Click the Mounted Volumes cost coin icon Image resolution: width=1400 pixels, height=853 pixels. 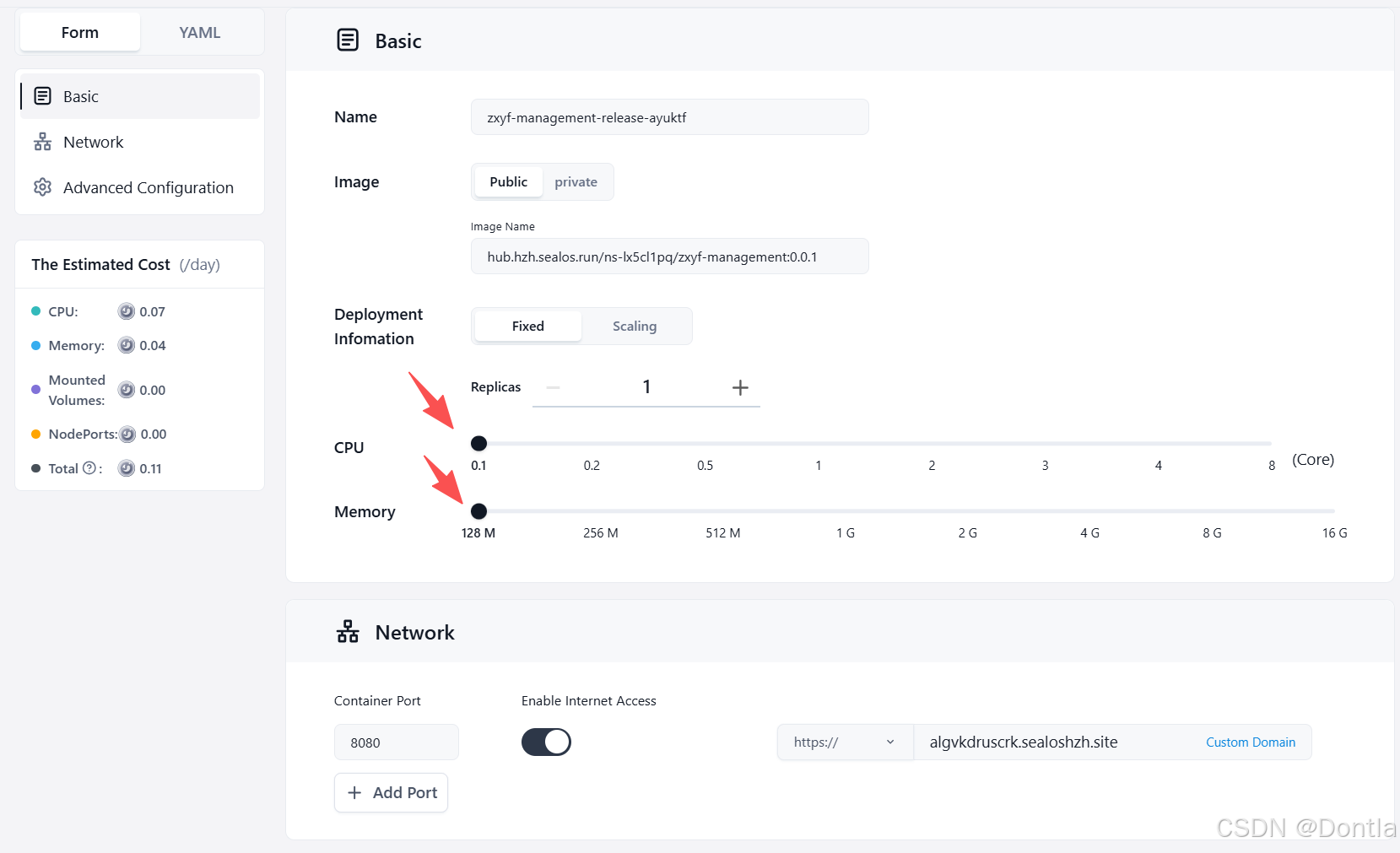127,390
